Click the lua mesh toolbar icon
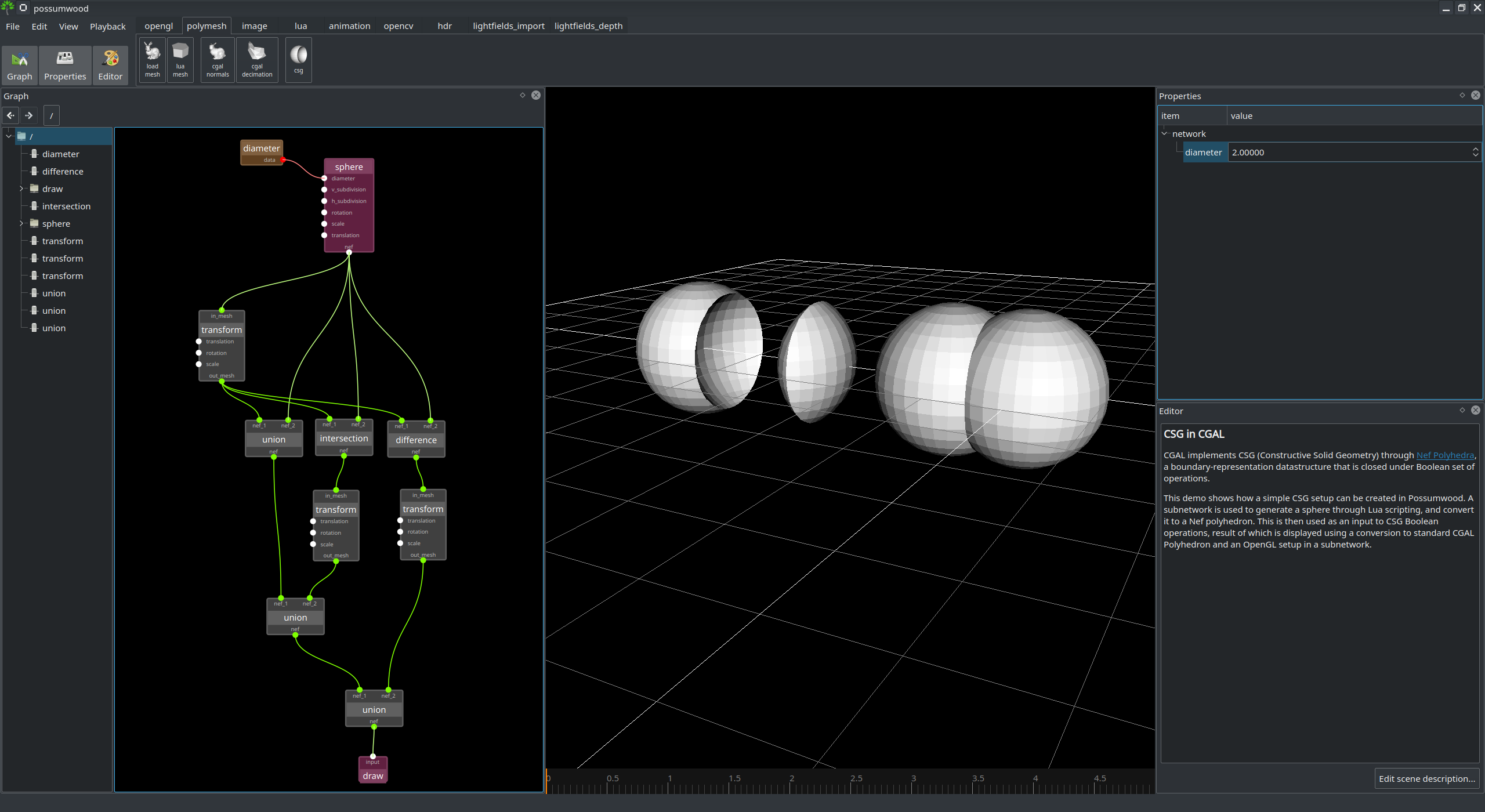 coord(180,59)
